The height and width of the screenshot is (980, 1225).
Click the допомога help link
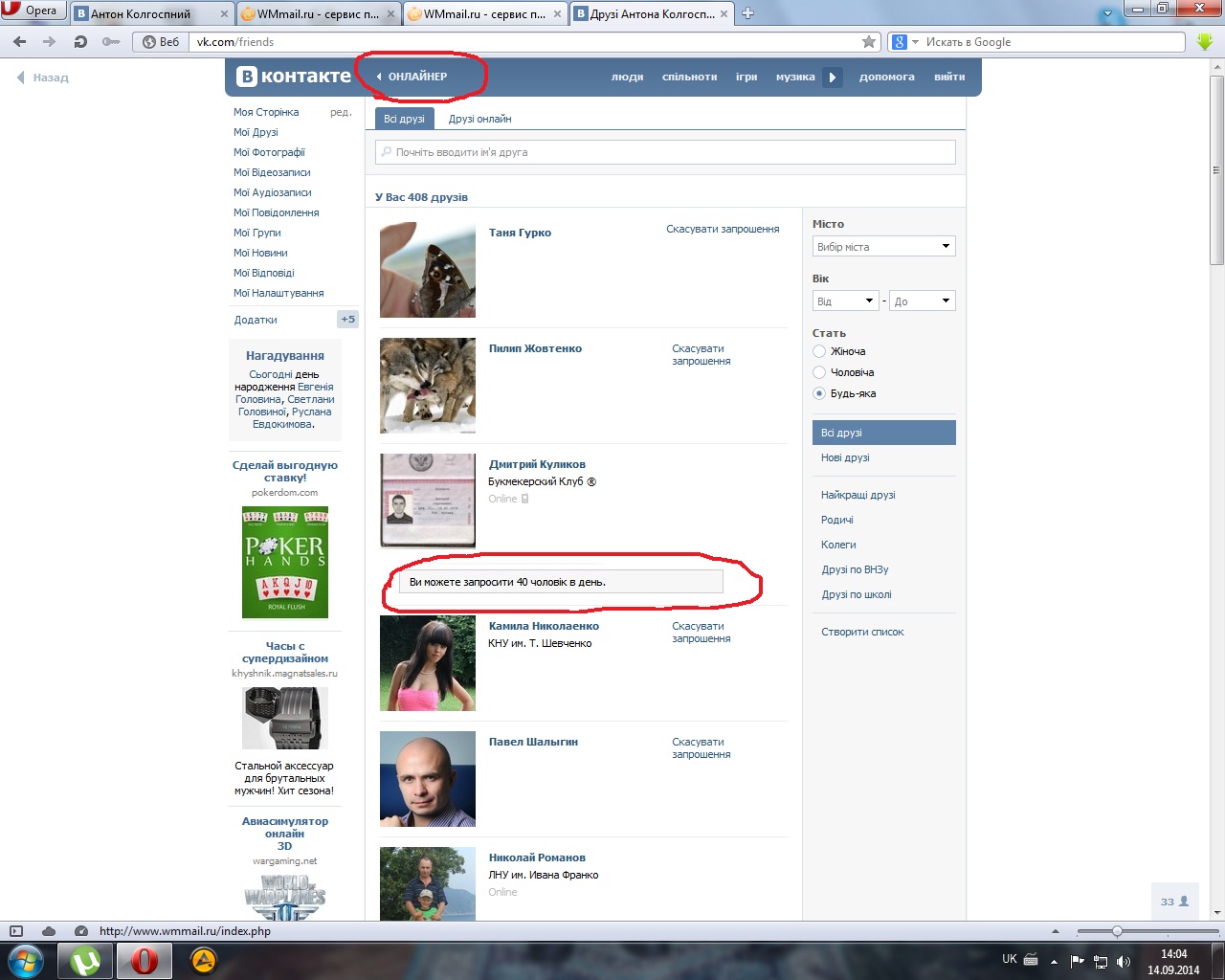point(887,77)
